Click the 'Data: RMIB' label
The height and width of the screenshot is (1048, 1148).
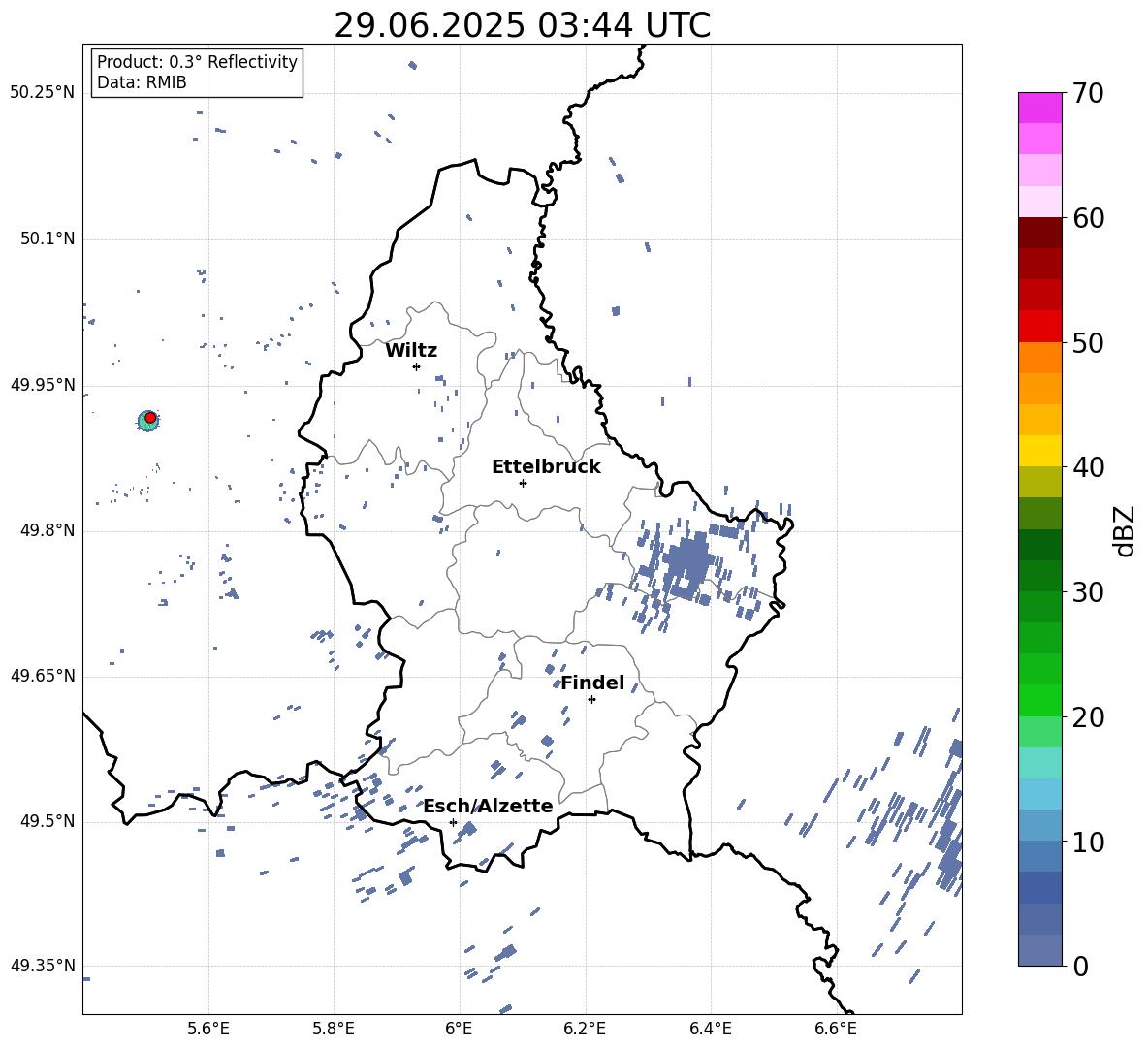[x=142, y=82]
